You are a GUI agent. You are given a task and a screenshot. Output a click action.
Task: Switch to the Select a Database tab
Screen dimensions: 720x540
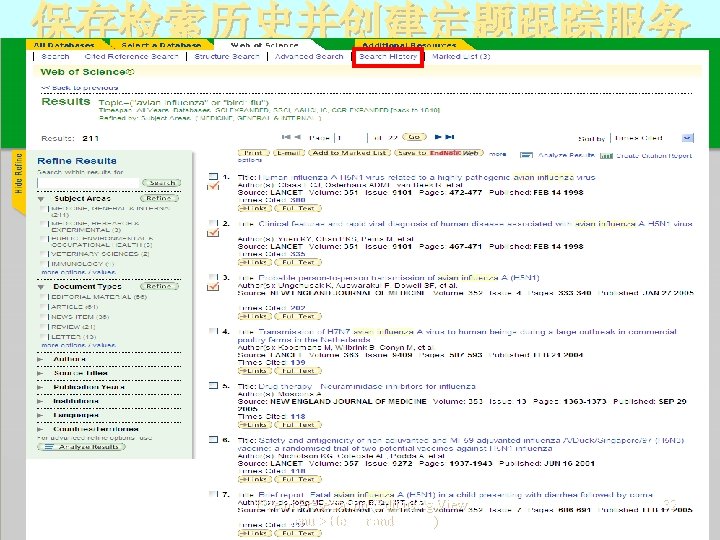point(161,45)
